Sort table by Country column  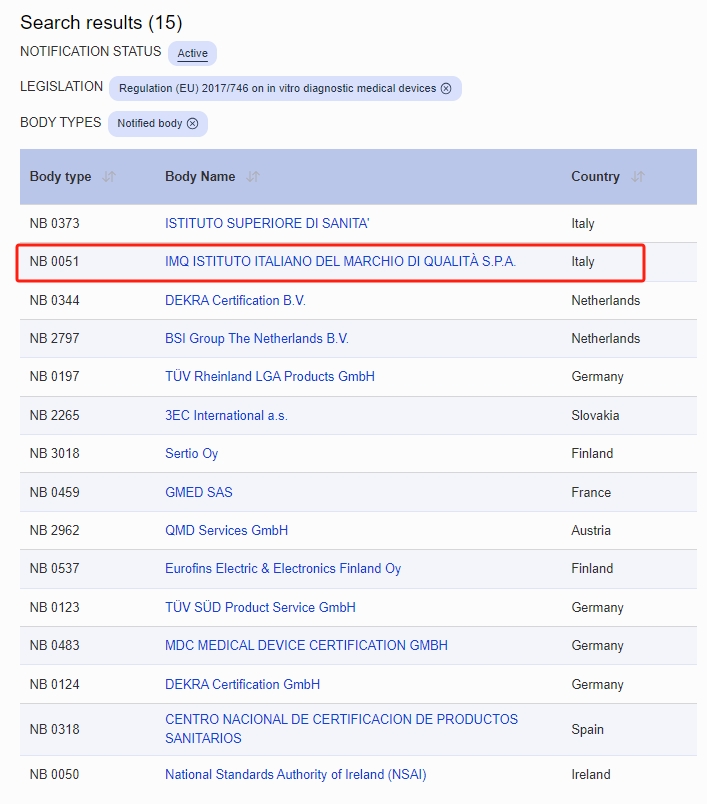(638, 177)
